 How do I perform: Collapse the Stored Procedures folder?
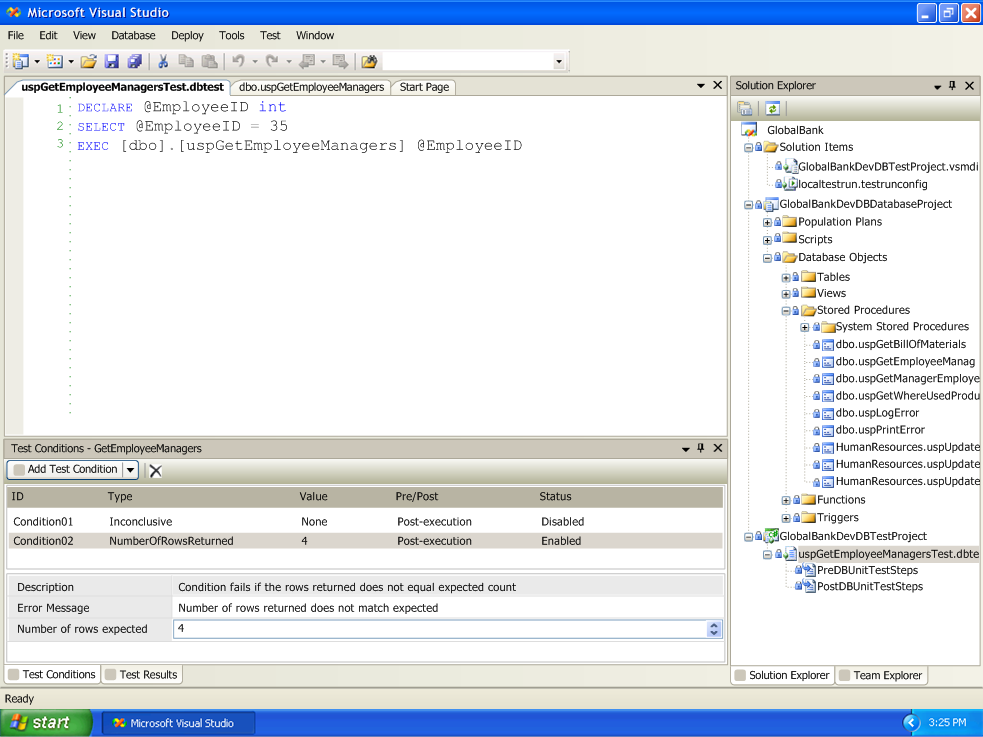tap(786, 311)
